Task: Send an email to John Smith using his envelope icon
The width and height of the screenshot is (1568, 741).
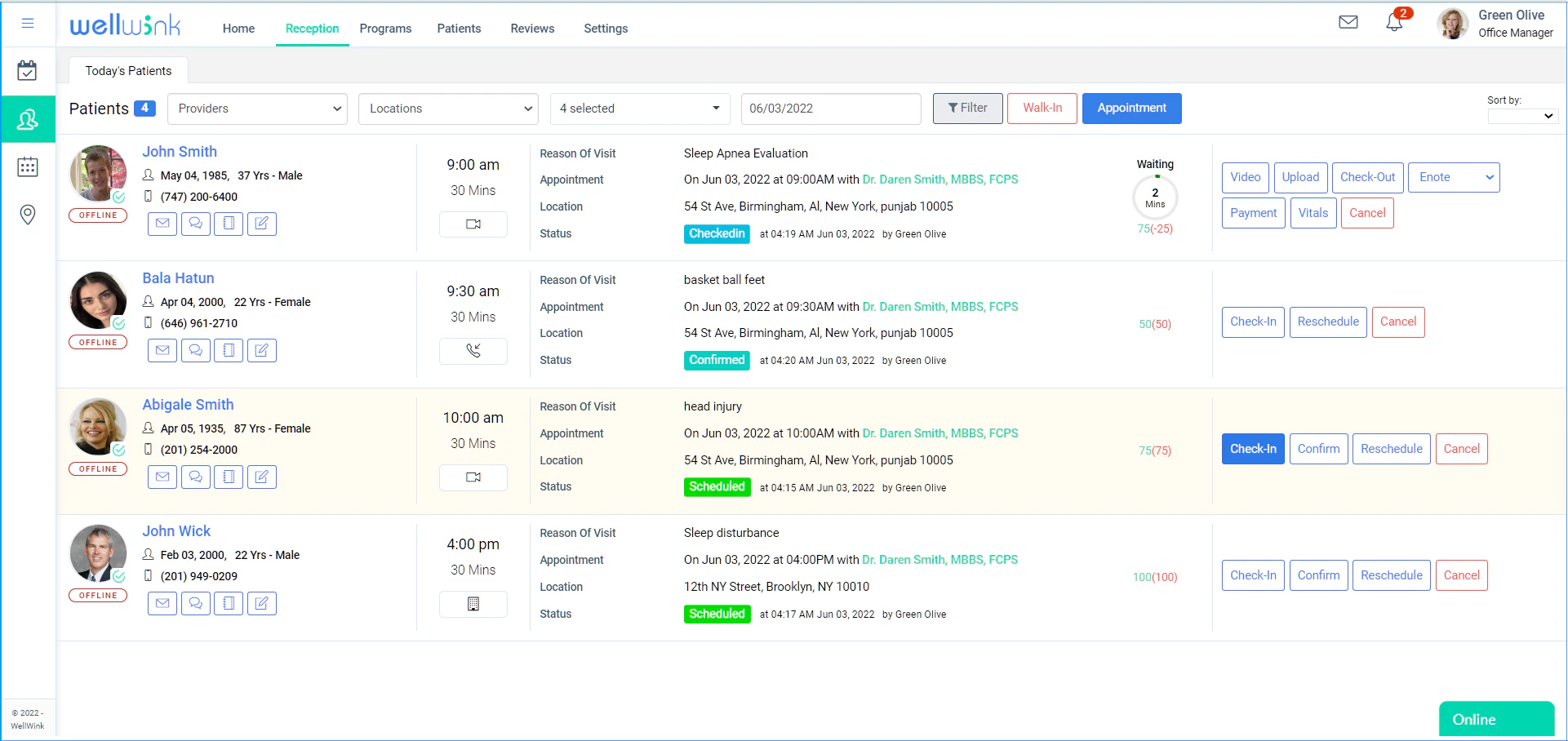Action: point(162,224)
